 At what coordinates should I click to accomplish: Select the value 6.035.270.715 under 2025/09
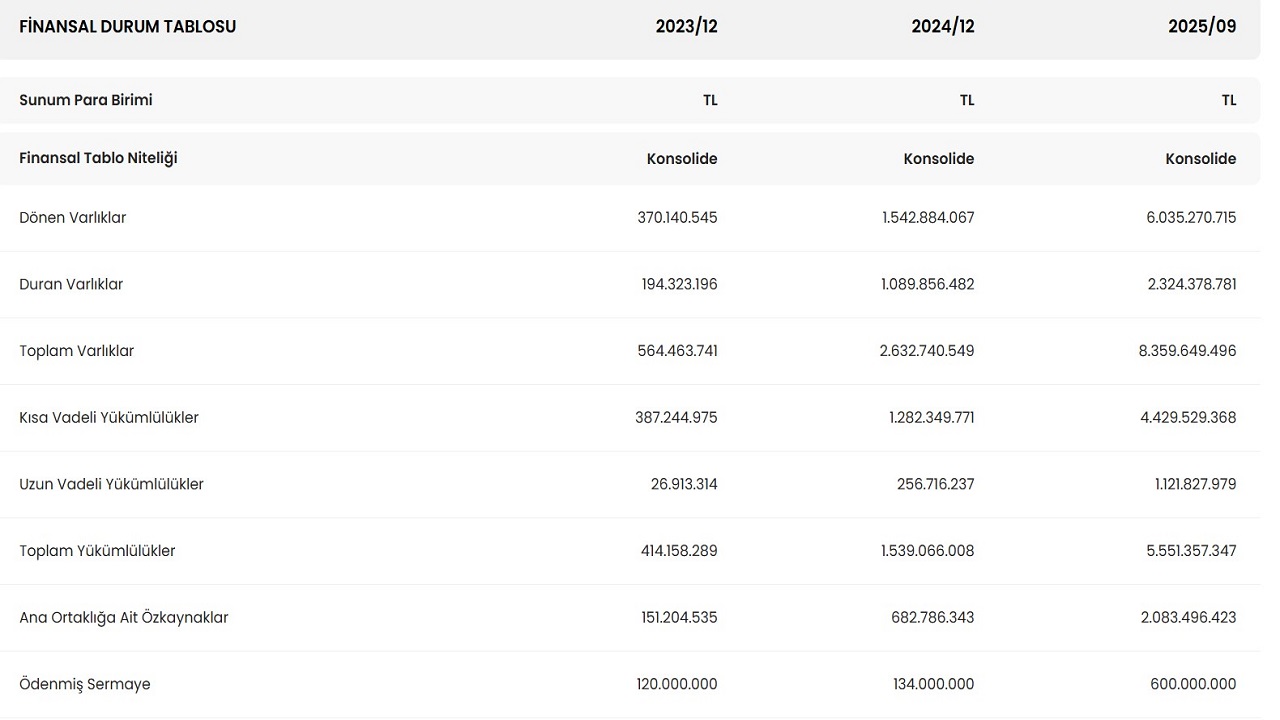(x=1191, y=218)
